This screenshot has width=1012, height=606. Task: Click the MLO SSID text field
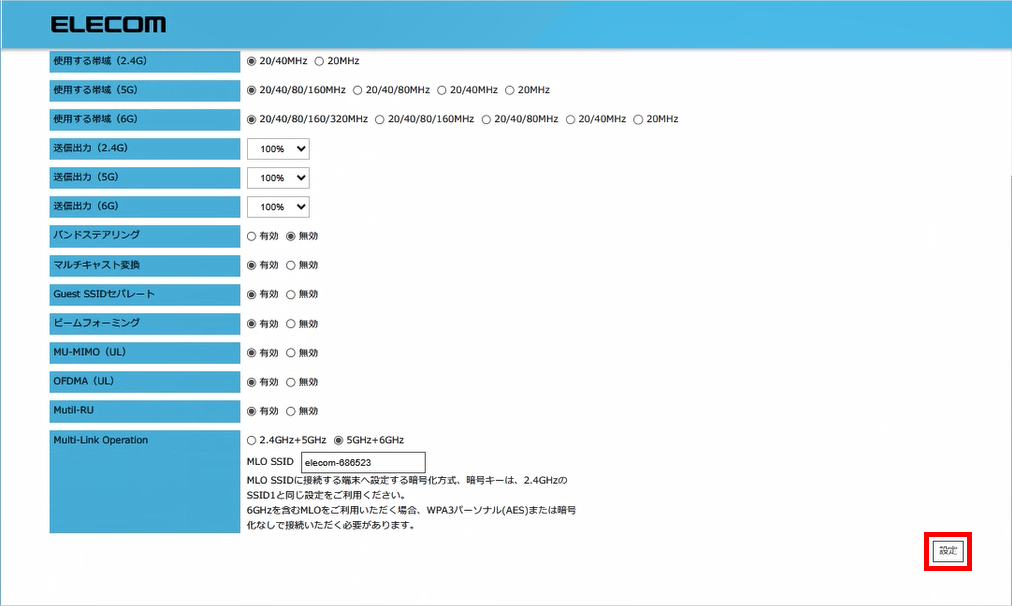point(363,463)
